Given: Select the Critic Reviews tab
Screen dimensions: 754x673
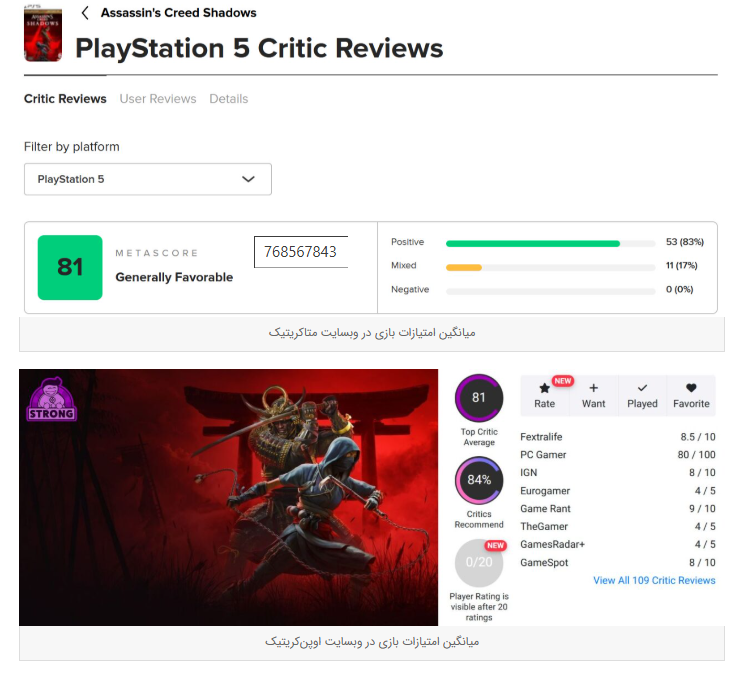Looking at the screenshot, I should (65, 99).
